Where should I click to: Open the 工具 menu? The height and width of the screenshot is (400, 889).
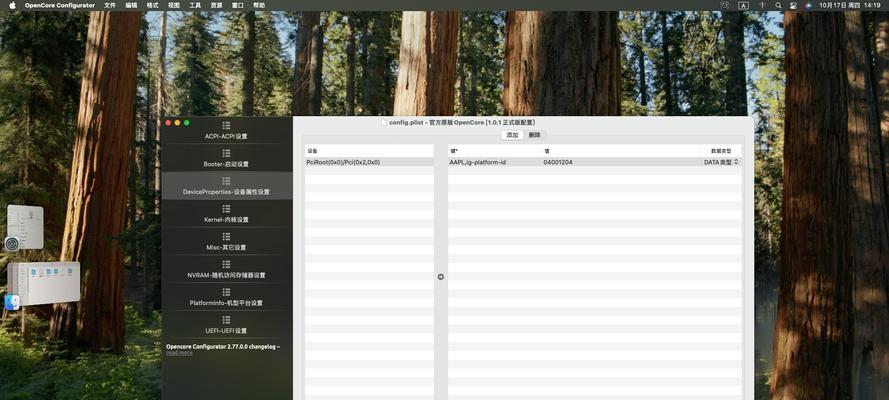click(x=195, y=5)
